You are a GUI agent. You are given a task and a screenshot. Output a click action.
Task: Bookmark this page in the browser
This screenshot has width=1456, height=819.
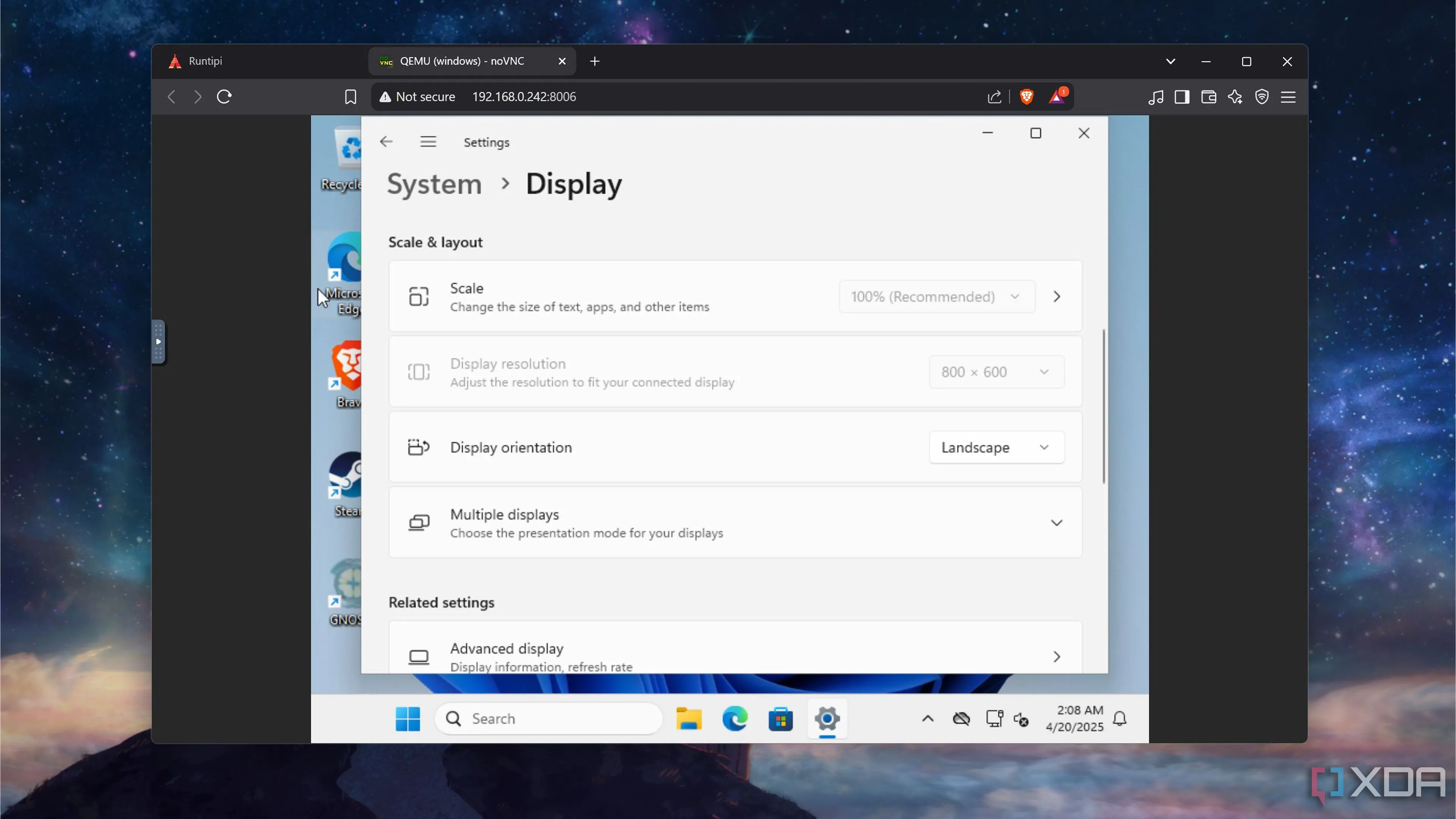[350, 97]
